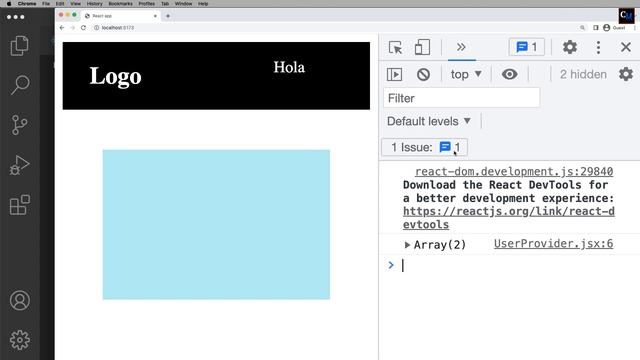640x360 pixels.
Task: Open a new Chrome tab
Action: pos(168,16)
